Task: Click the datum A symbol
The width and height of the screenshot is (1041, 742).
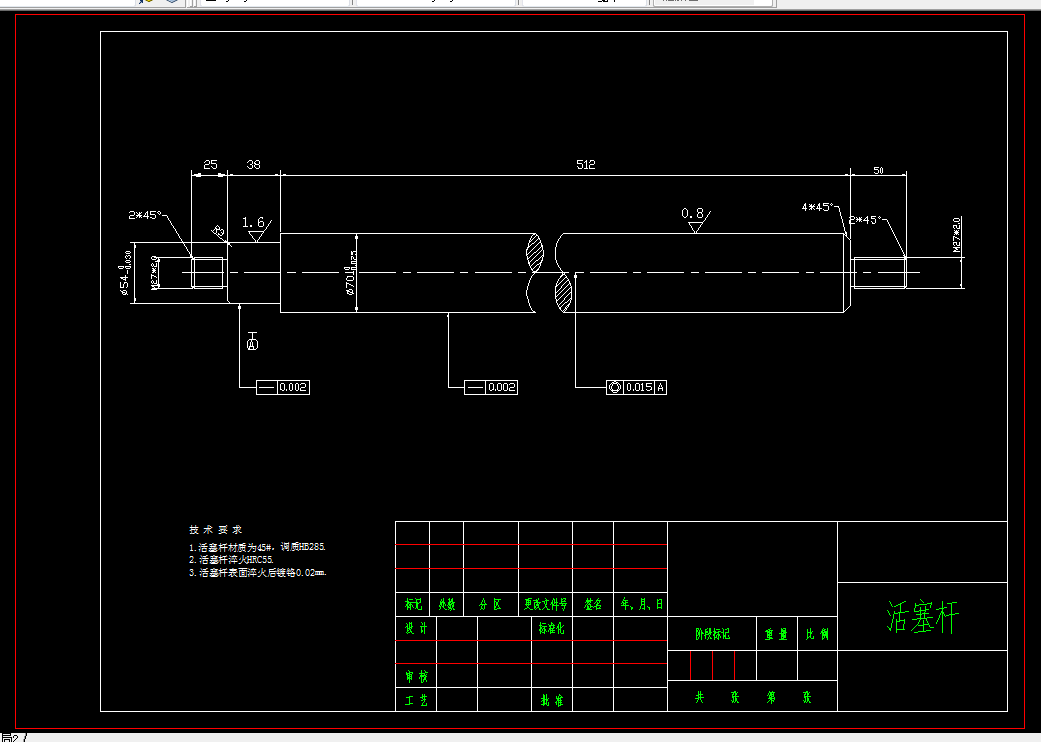Action: point(252,341)
